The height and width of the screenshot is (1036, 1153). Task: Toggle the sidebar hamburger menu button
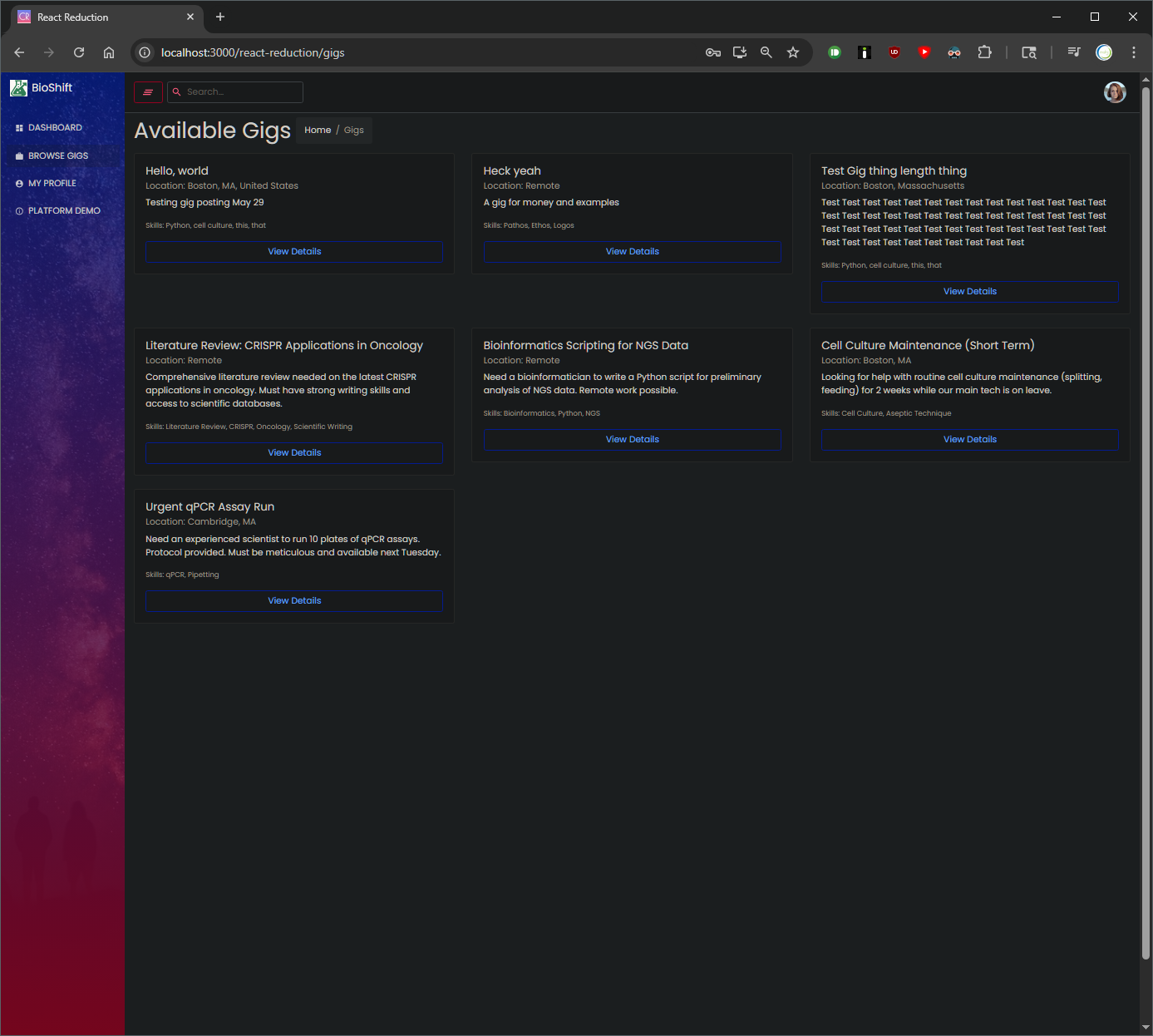tap(148, 92)
